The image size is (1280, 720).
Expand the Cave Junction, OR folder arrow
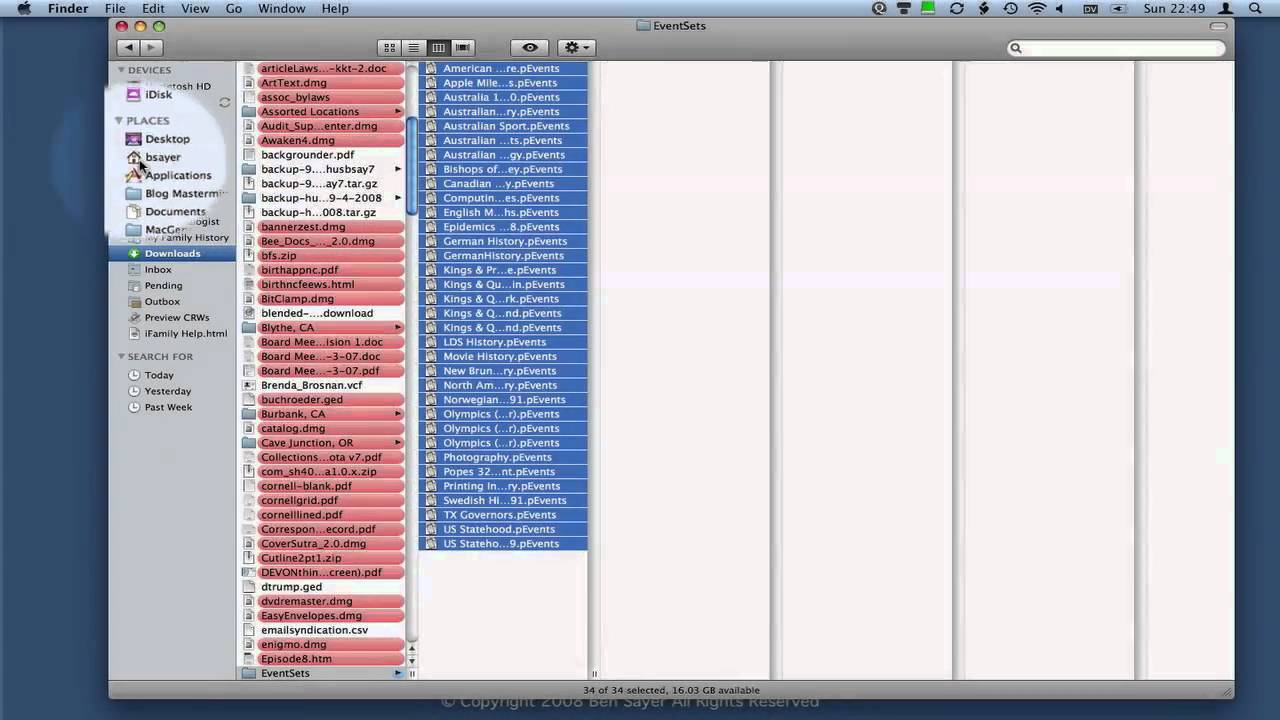coord(398,443)
